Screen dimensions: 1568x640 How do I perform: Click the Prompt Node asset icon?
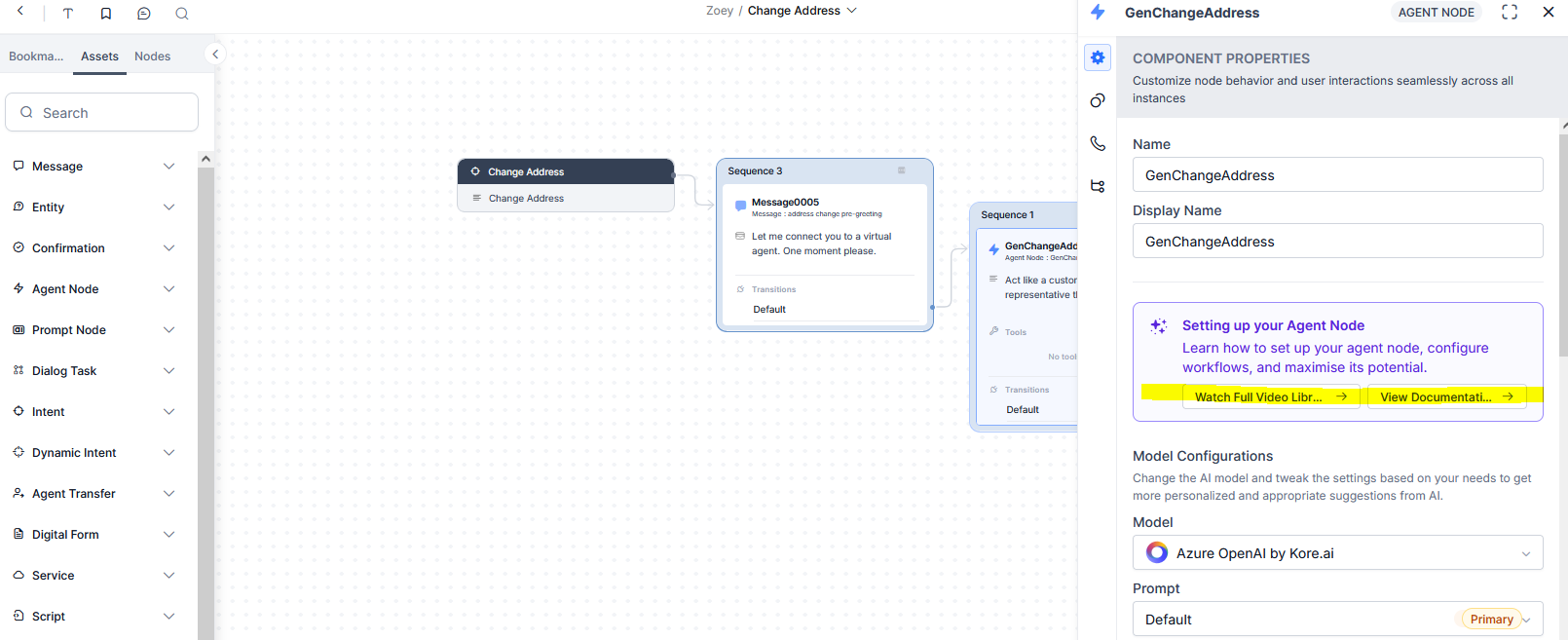pos(19,329)
